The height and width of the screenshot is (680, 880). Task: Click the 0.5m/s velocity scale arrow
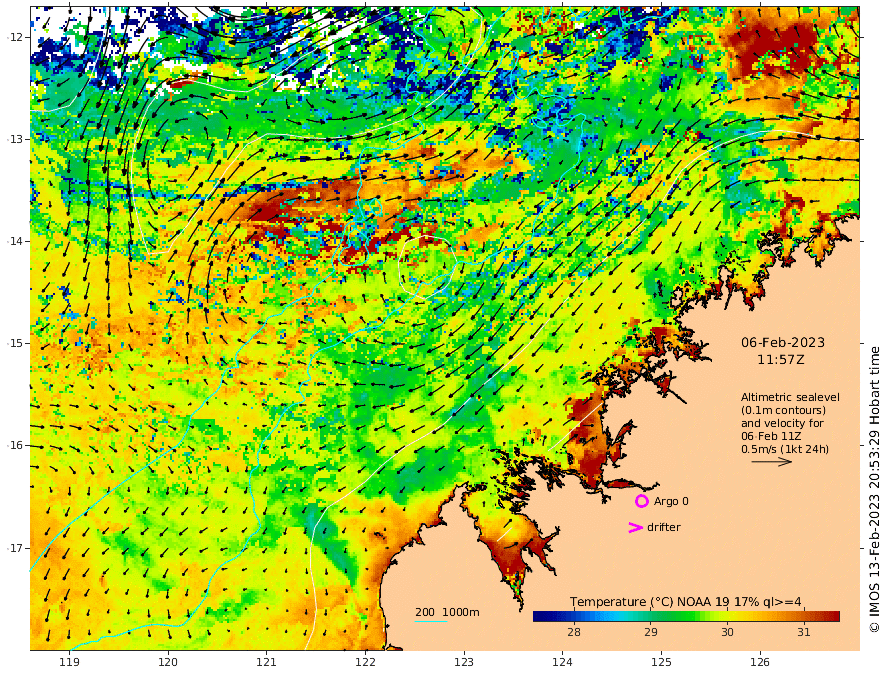772,462
